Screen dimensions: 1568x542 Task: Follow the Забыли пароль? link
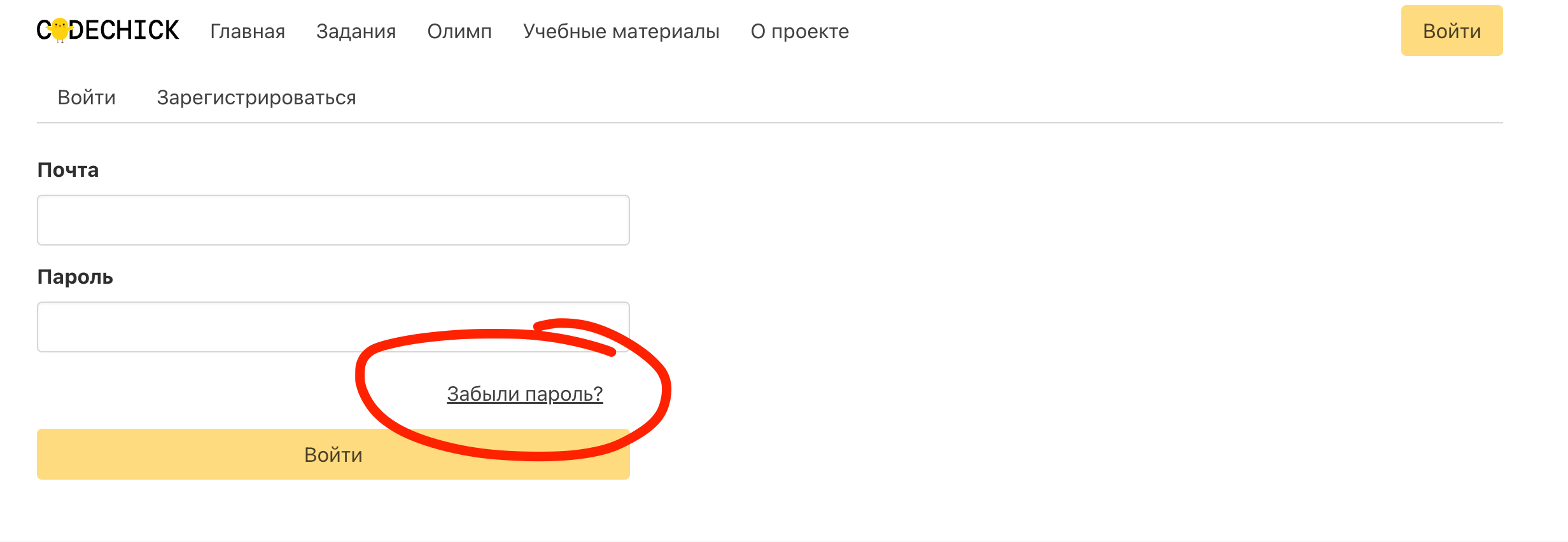click(x=525, y=394)
